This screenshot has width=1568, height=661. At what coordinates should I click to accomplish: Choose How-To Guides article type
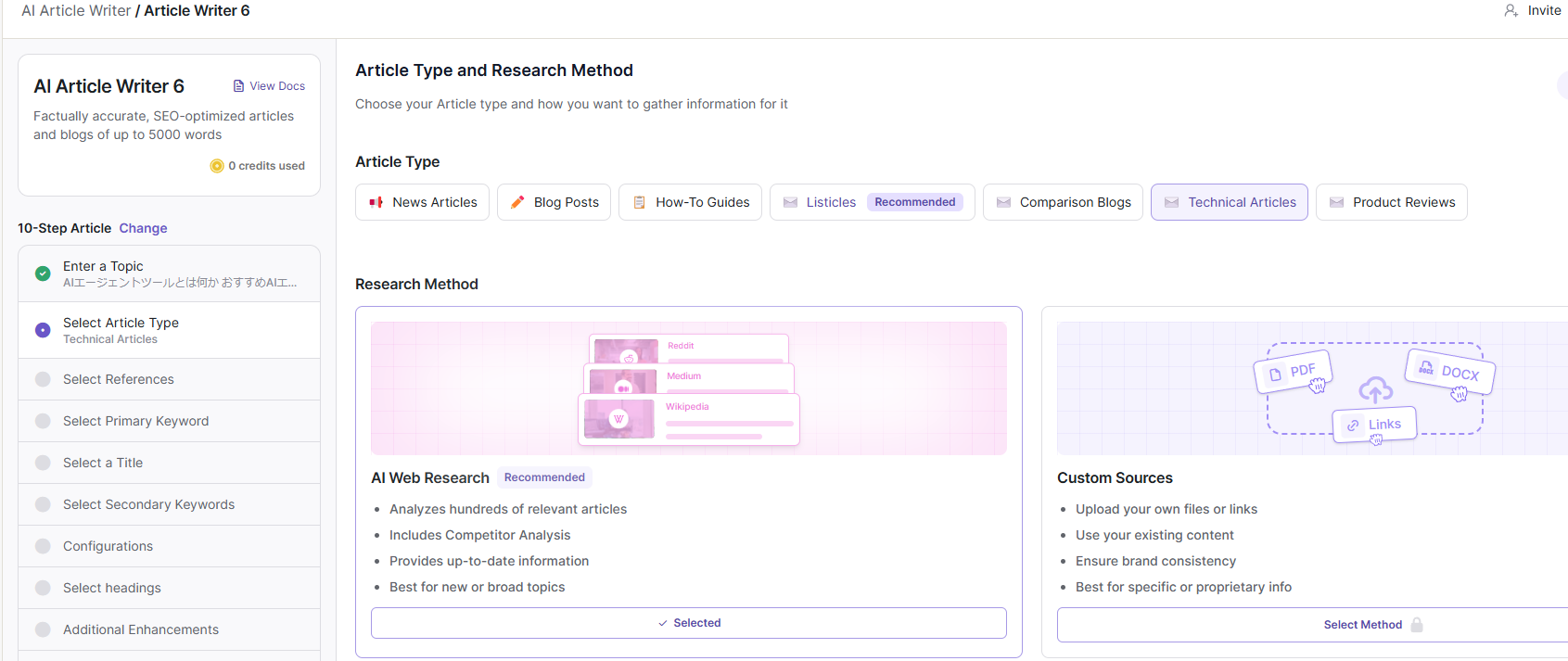(x=690, y=202)
